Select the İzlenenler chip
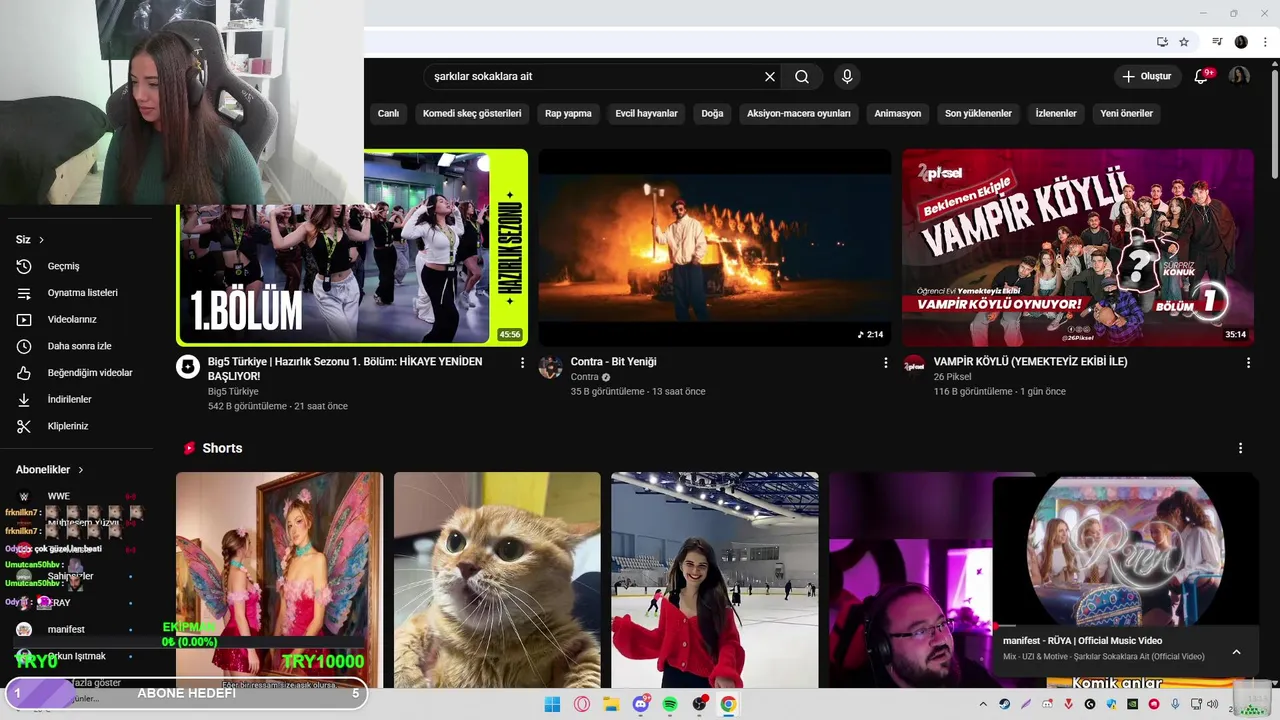The image size is (1280, 720). coord(1056,114)
